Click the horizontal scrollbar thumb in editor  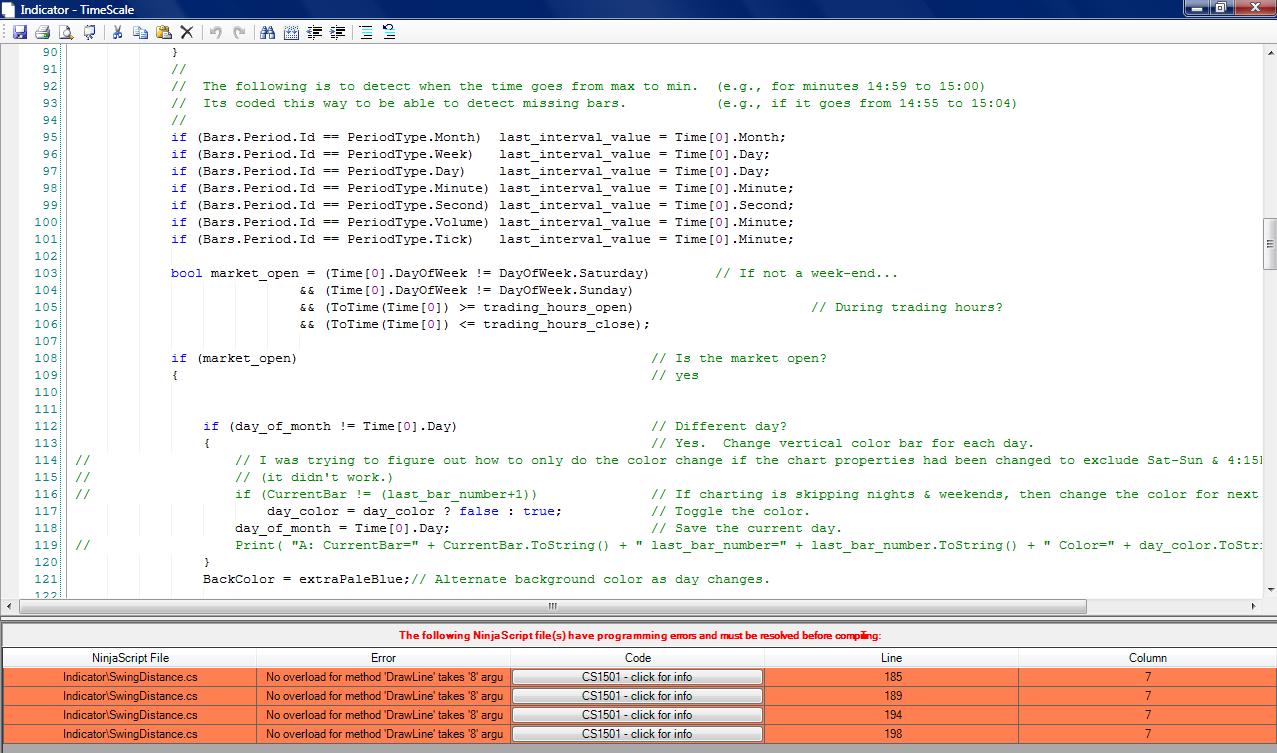click(x=551, y=607)
